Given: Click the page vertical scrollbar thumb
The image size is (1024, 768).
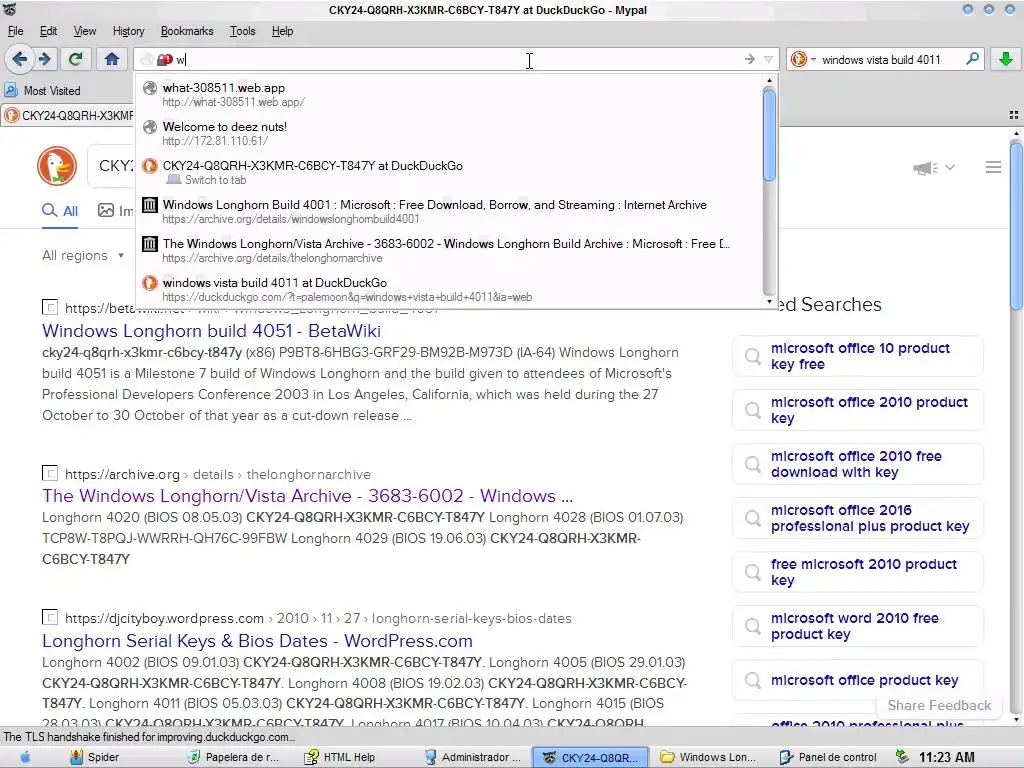Looking at the screenshot, I should [1016, 225].
